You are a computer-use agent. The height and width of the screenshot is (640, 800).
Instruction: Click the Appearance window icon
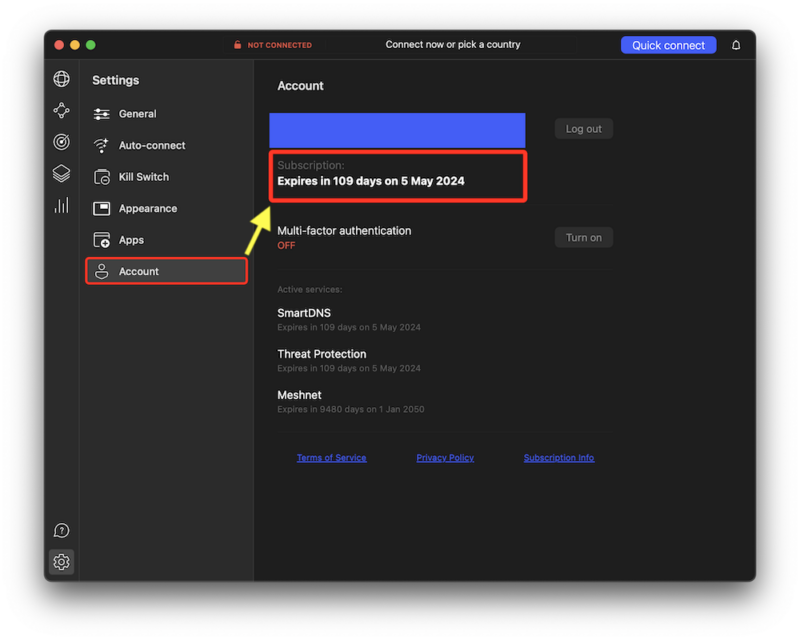tap(102, 208)
